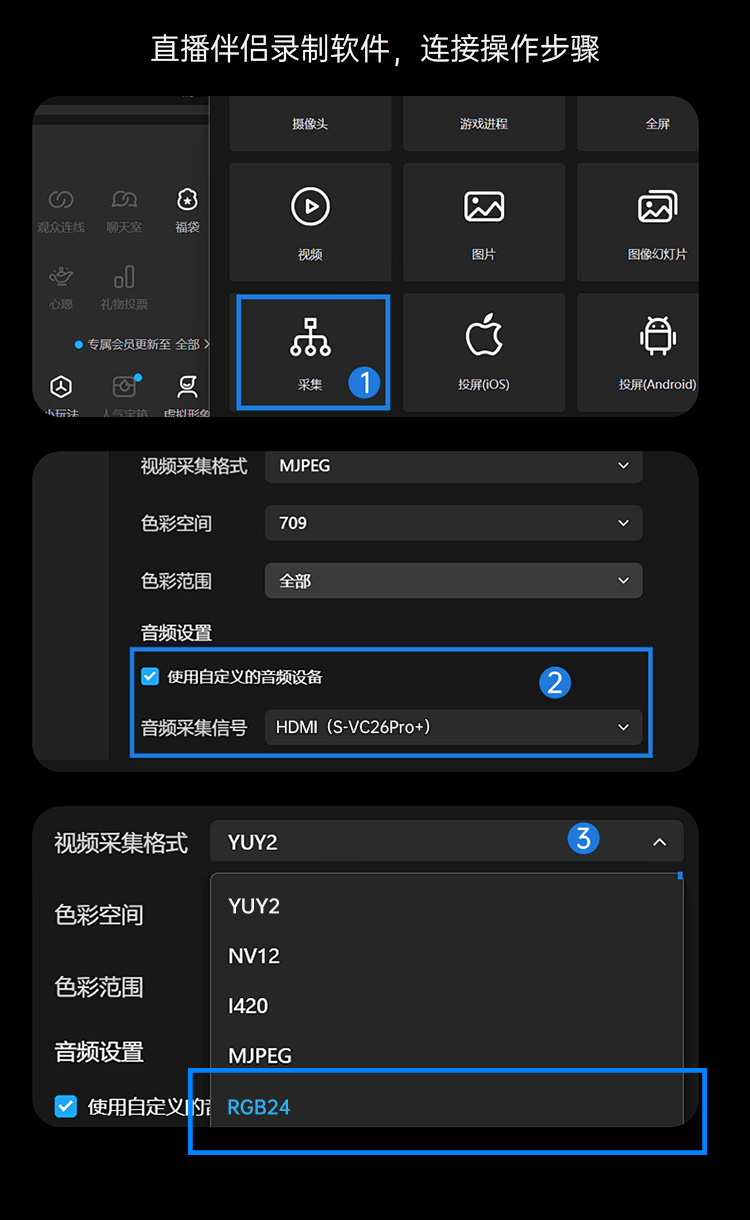Select the 采集 capture source tile

tap(310, 351)
